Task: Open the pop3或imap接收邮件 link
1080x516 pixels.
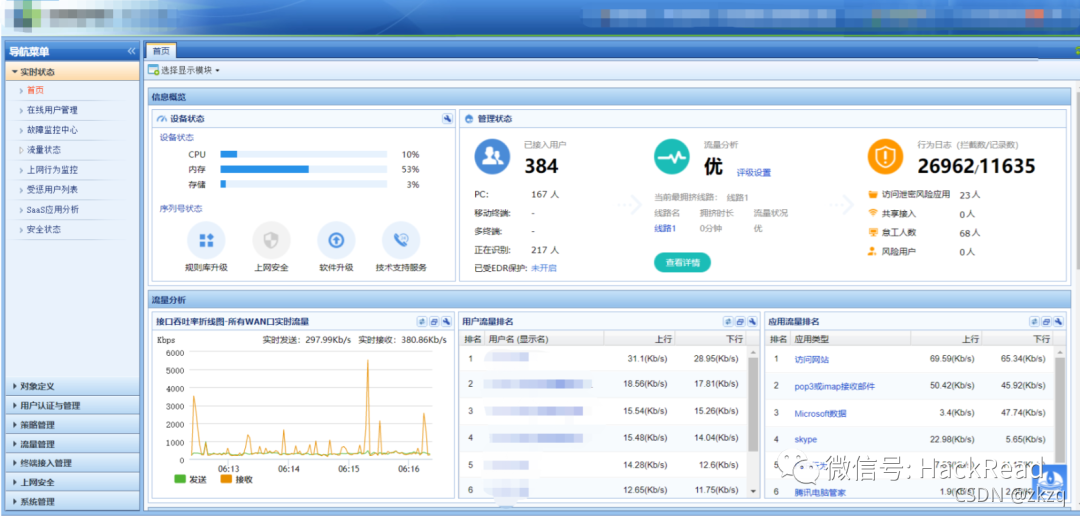Action: pos(834,386)
